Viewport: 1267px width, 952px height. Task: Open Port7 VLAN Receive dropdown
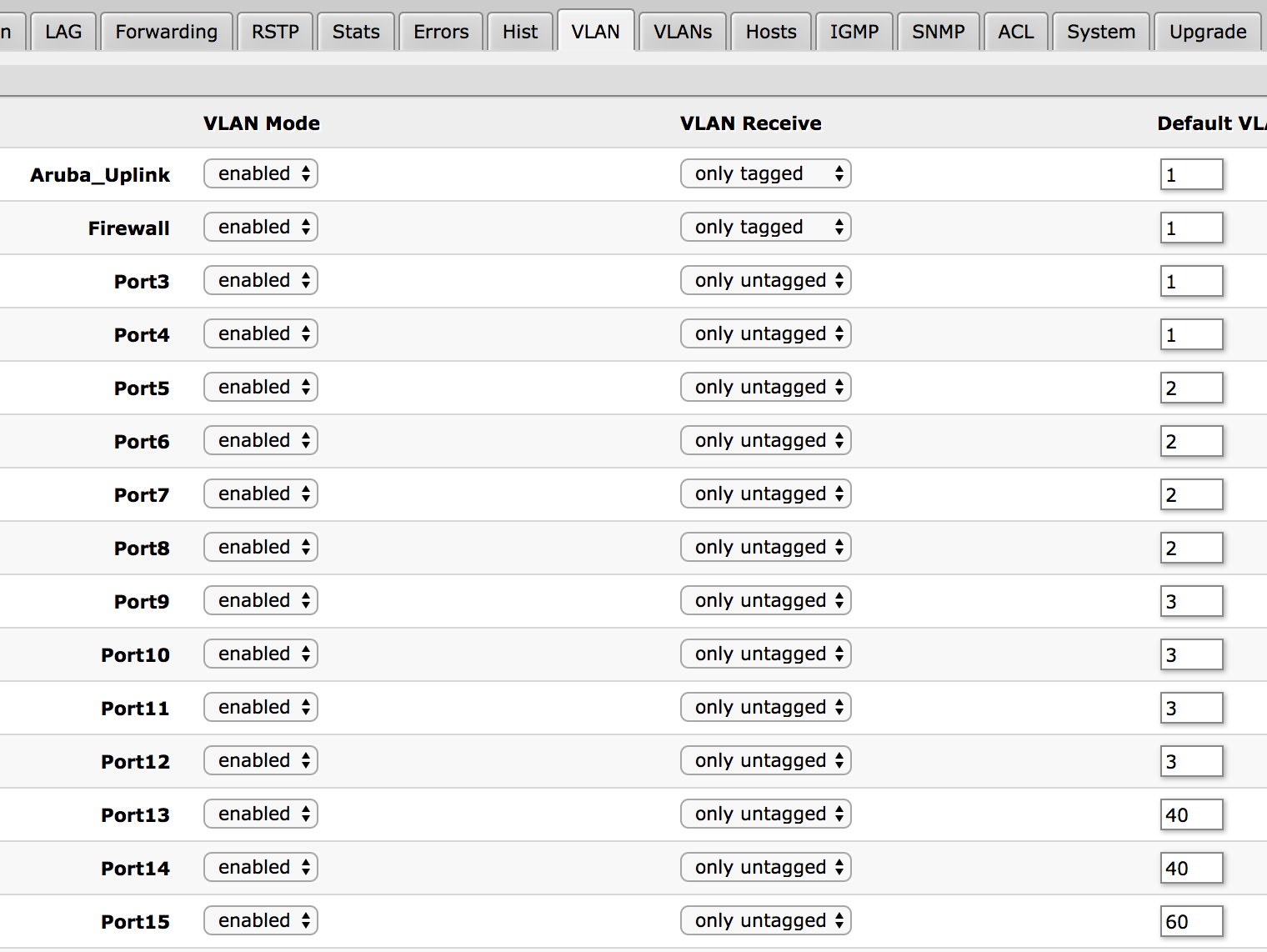tap(765, 494)
